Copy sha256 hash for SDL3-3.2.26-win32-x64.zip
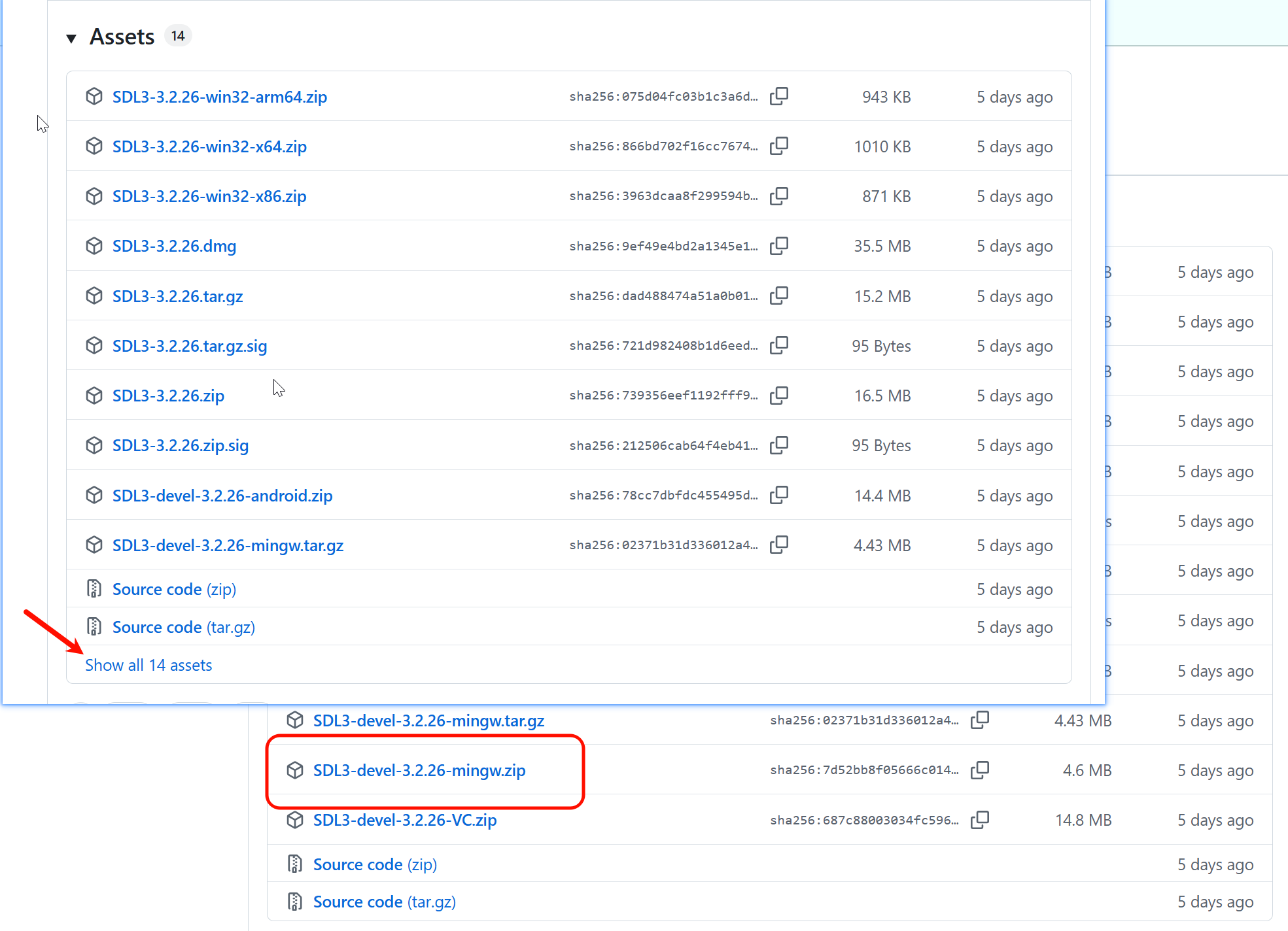Image resolution: width=1288 pixels, height=931 pixels. click(778, 146)
